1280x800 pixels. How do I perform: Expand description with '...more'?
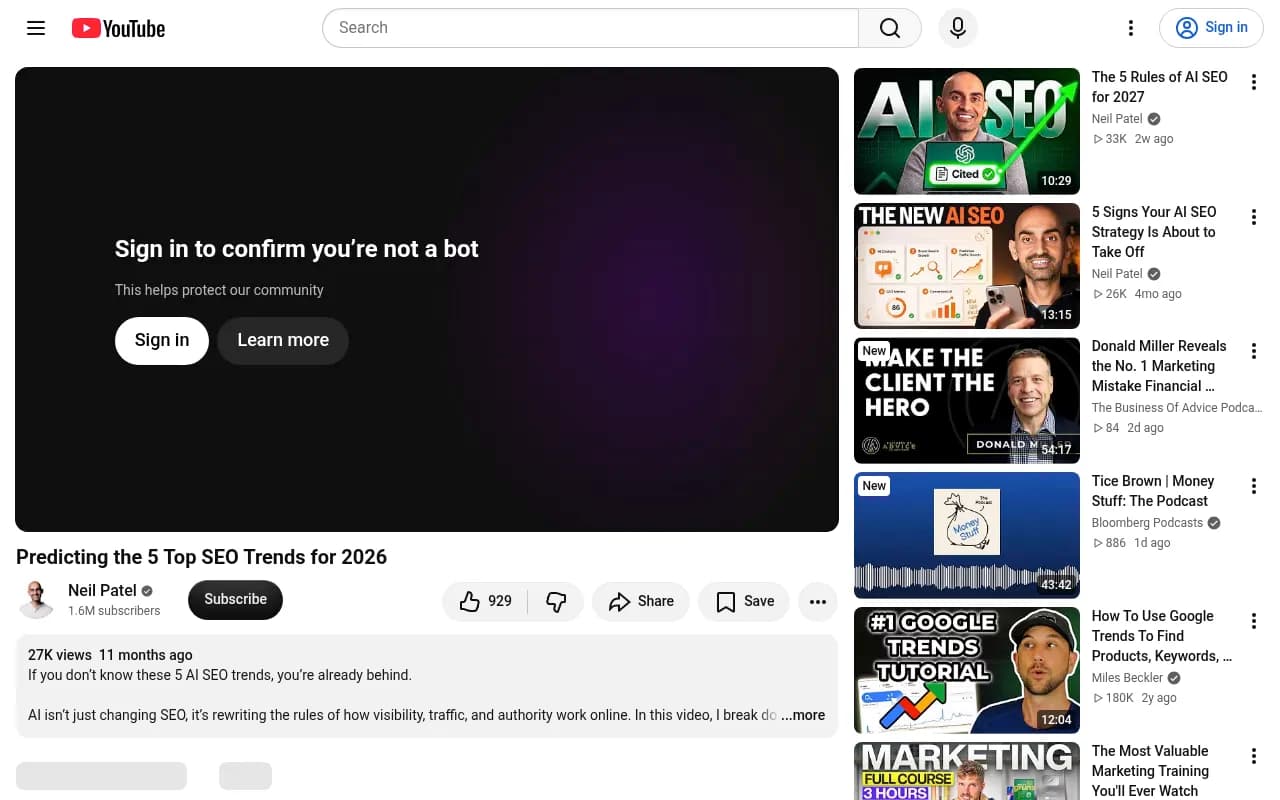[803, 715]
